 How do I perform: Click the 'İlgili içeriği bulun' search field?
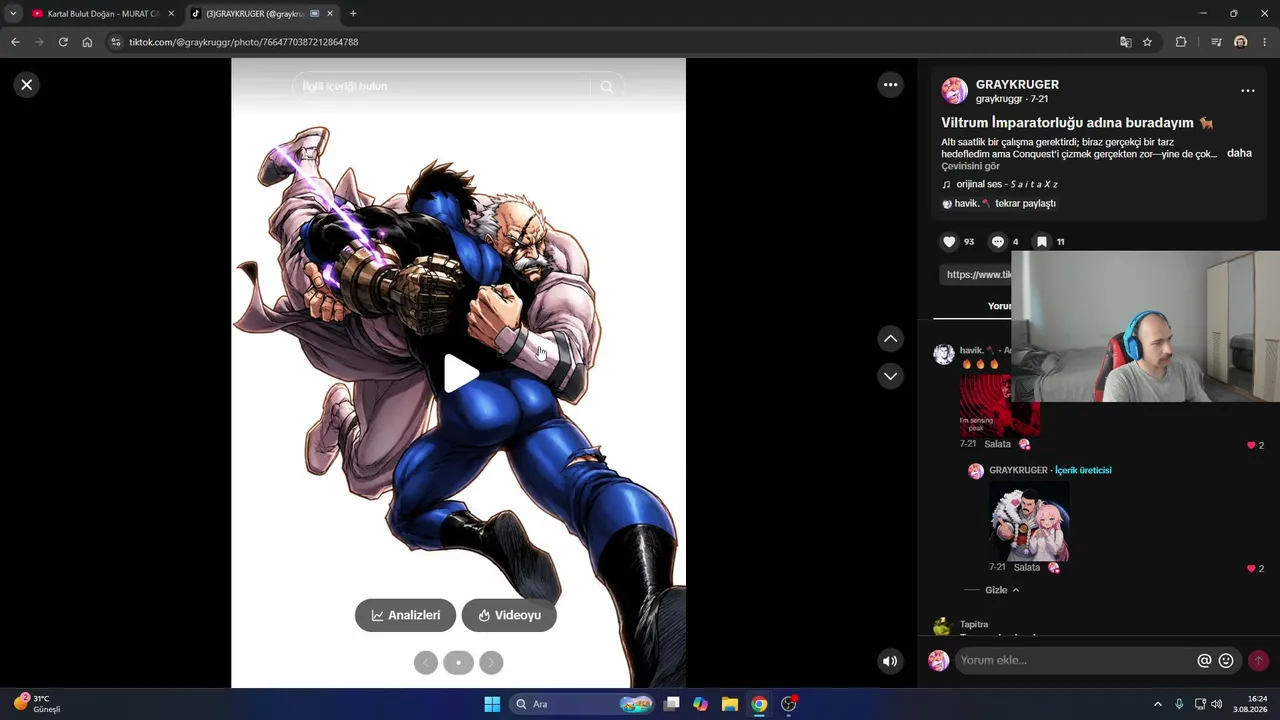click(x=441, y=87)
